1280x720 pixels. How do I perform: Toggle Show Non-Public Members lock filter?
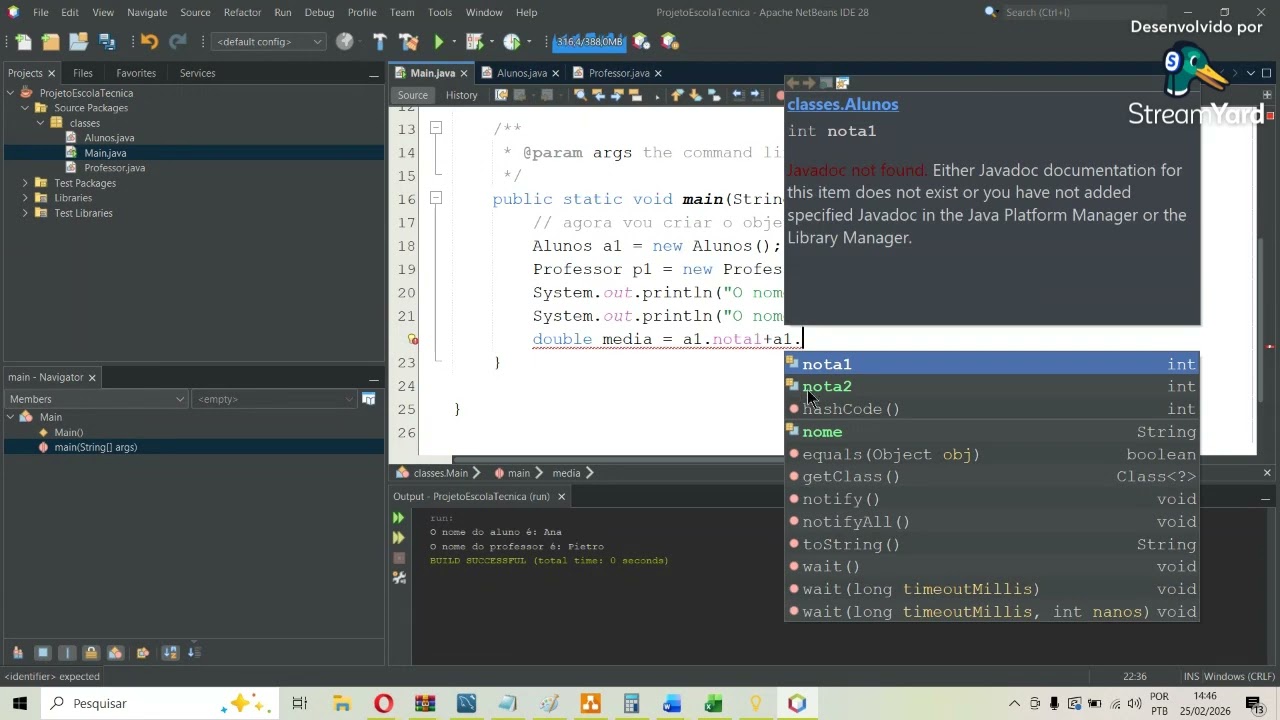(x=91, y=653)
